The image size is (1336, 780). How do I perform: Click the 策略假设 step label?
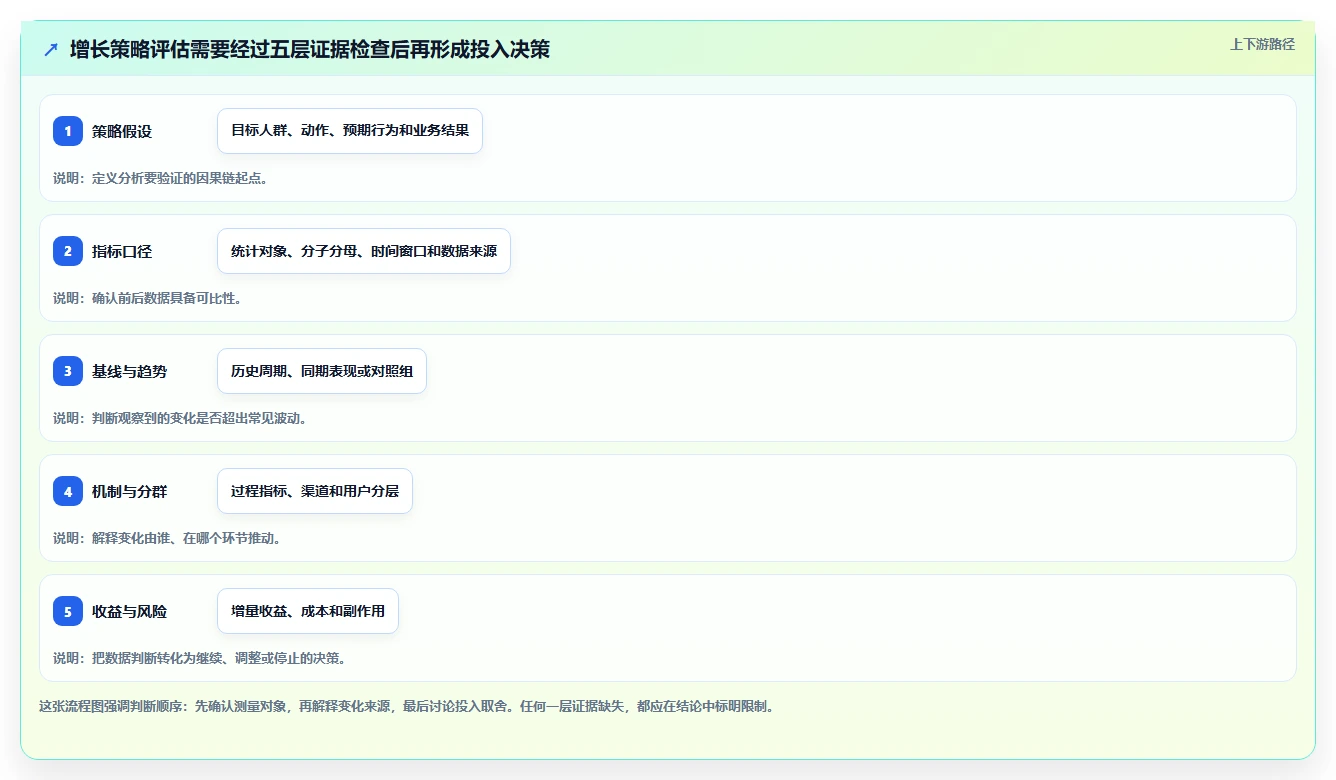(x=122, y=131)
